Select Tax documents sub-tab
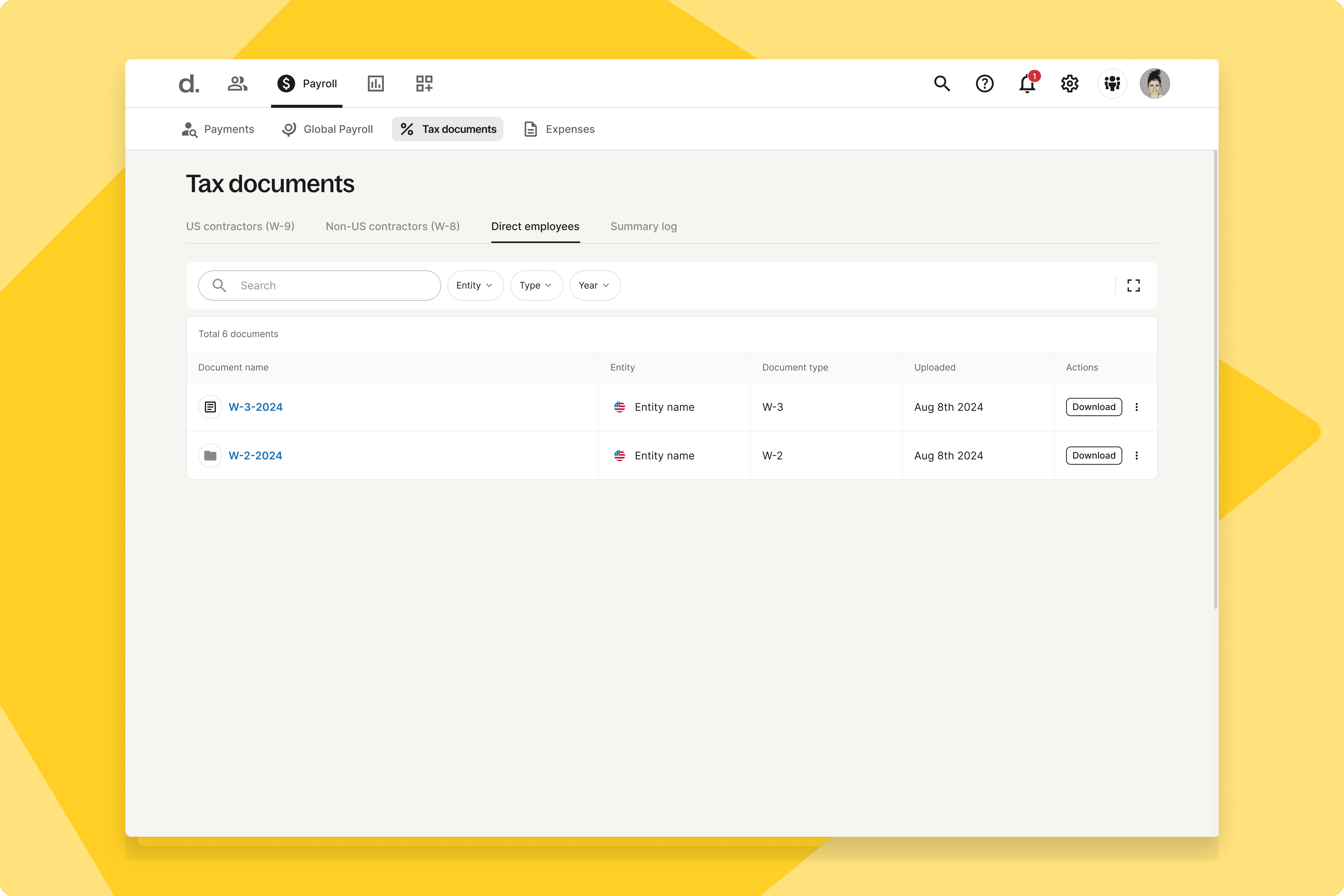The image size is (1344, 896). pos(447,129)
